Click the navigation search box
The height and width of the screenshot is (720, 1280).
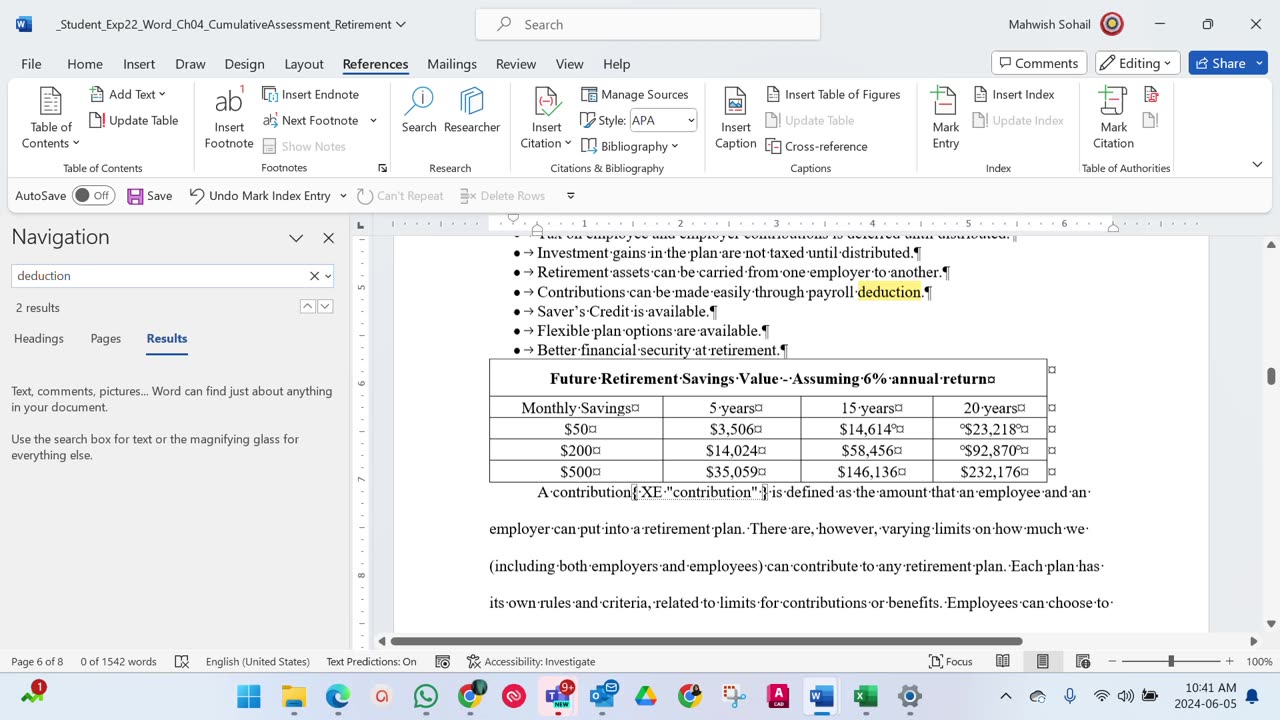click(160, 276)
